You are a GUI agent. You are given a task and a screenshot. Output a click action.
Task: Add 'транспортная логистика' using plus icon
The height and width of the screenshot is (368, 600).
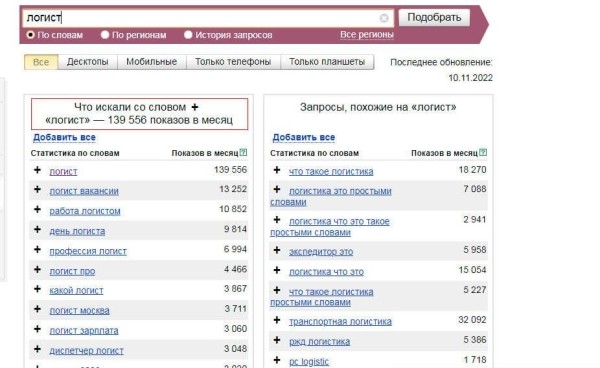pos(277,320)
